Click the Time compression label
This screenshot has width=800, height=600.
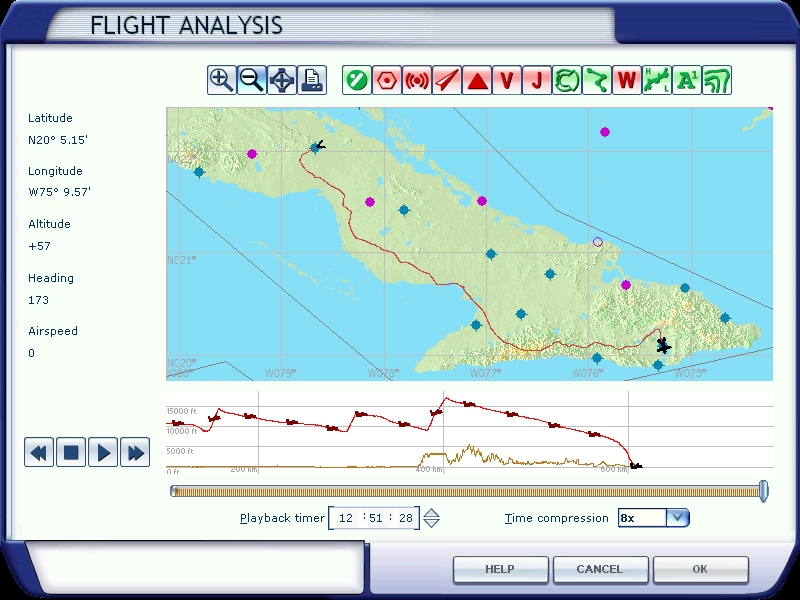(557, 518)
